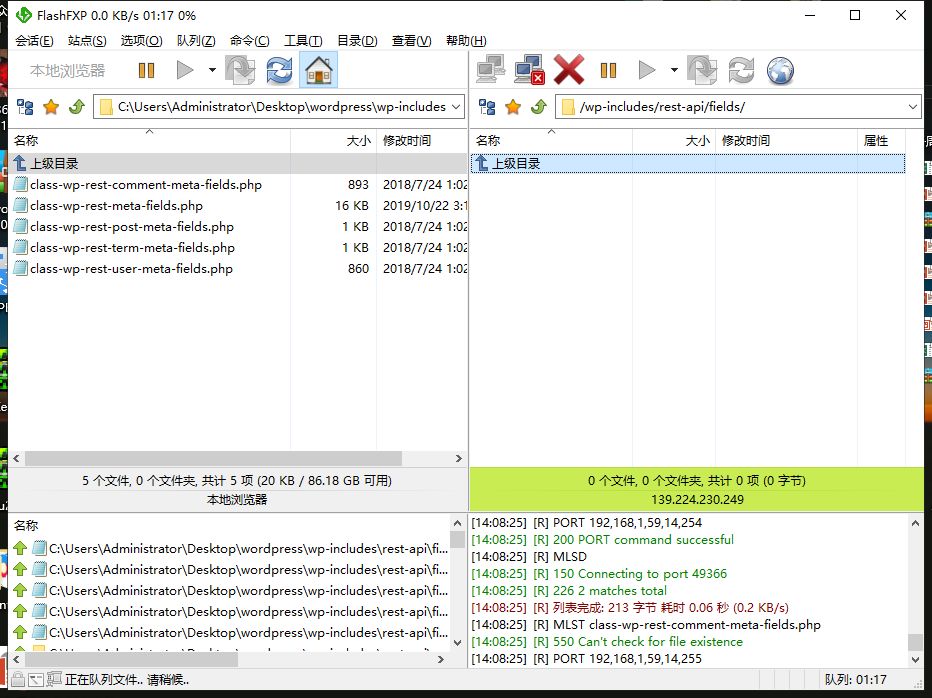
Task: Click log pane scrollbar down arrow
Action: (915, 659)
